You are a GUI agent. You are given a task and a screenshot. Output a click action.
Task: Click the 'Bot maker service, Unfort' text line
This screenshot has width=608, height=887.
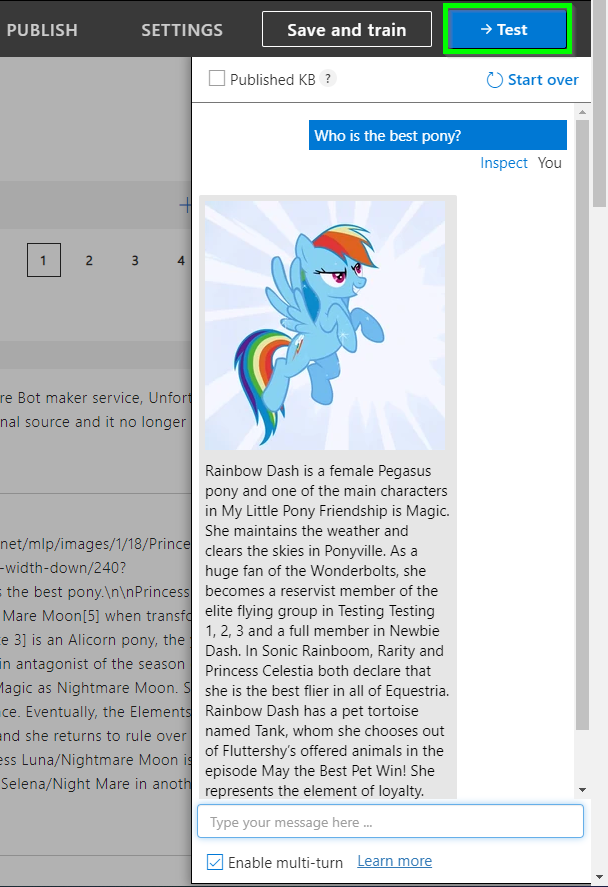point(96,398)
